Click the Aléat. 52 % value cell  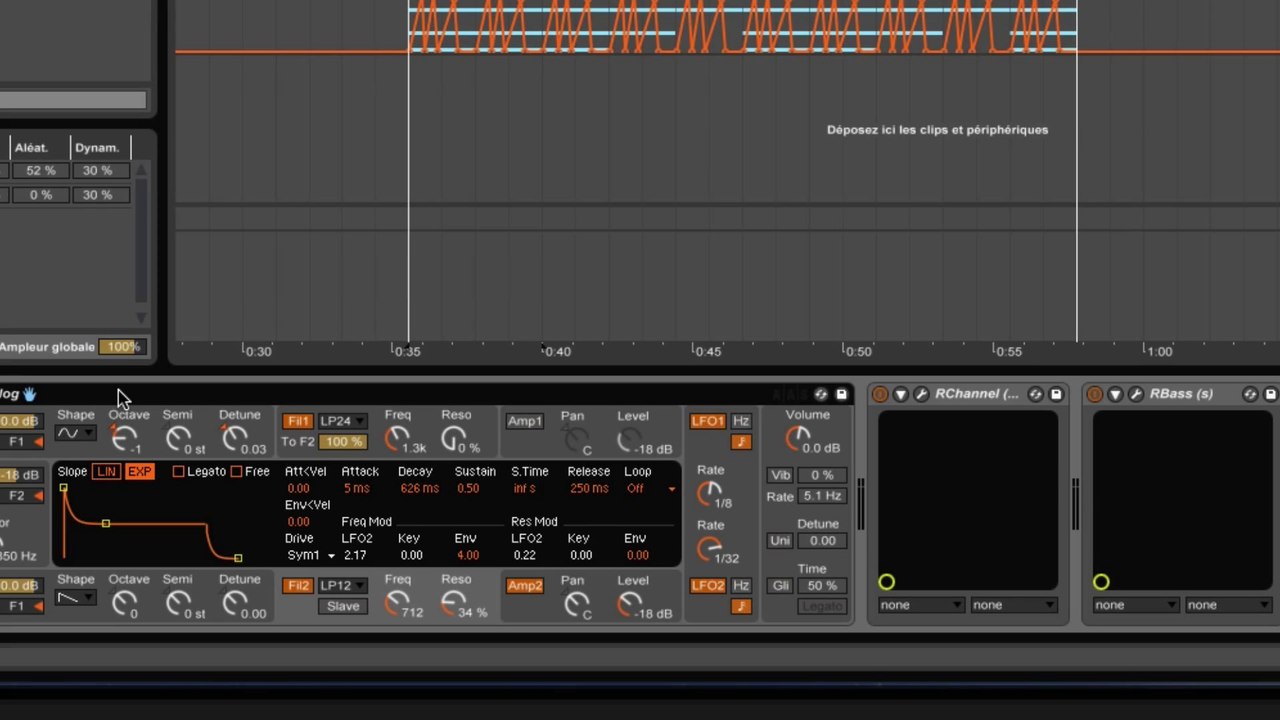[x=41, y=170]
